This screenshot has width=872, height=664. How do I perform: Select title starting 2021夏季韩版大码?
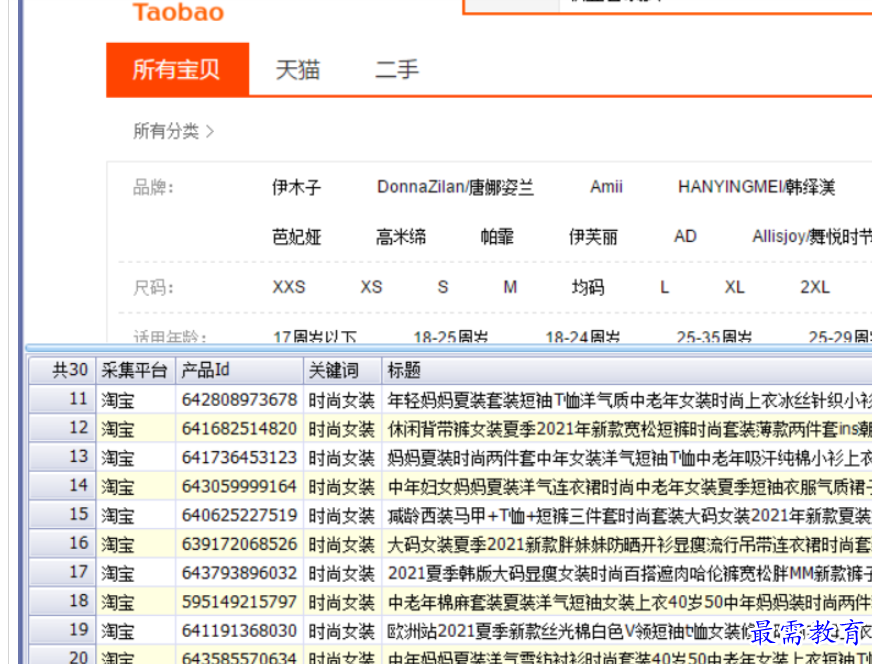pos(629,573)
